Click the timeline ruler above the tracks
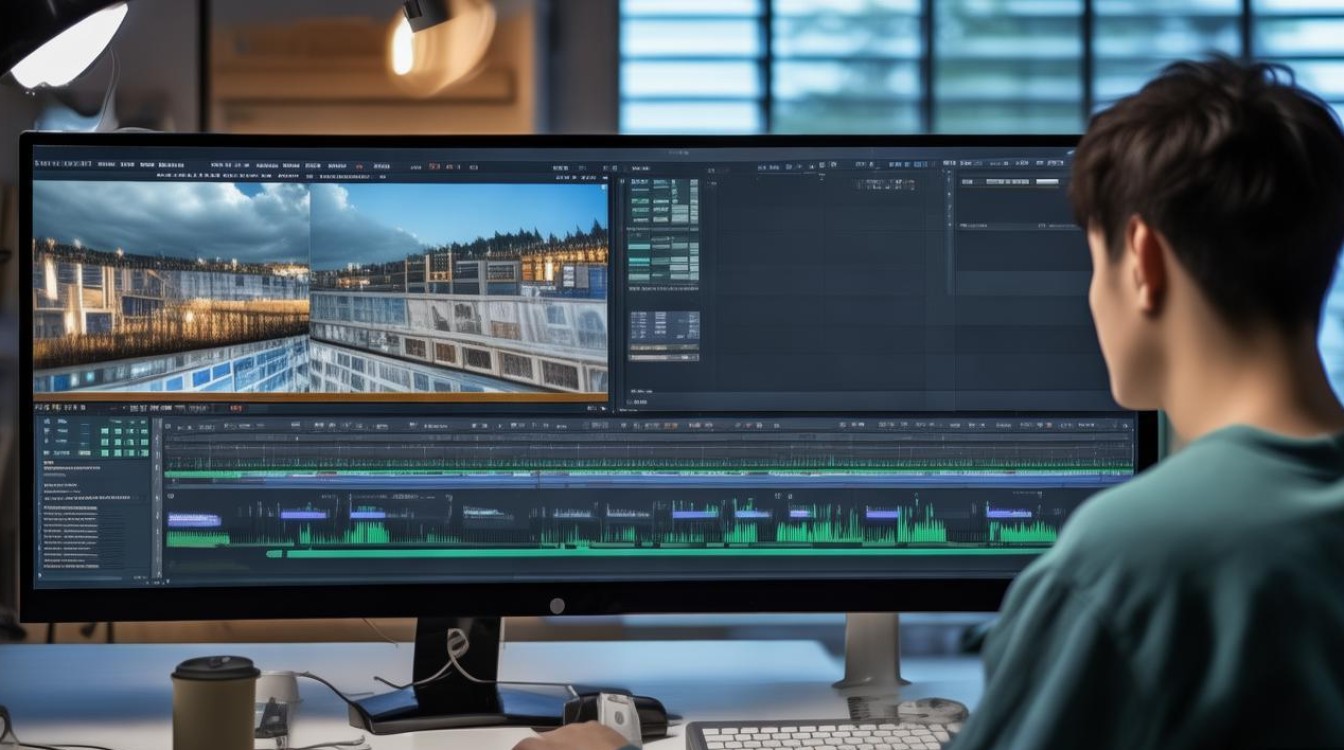This screenshot has width=1344, height=750. point(648,426)
